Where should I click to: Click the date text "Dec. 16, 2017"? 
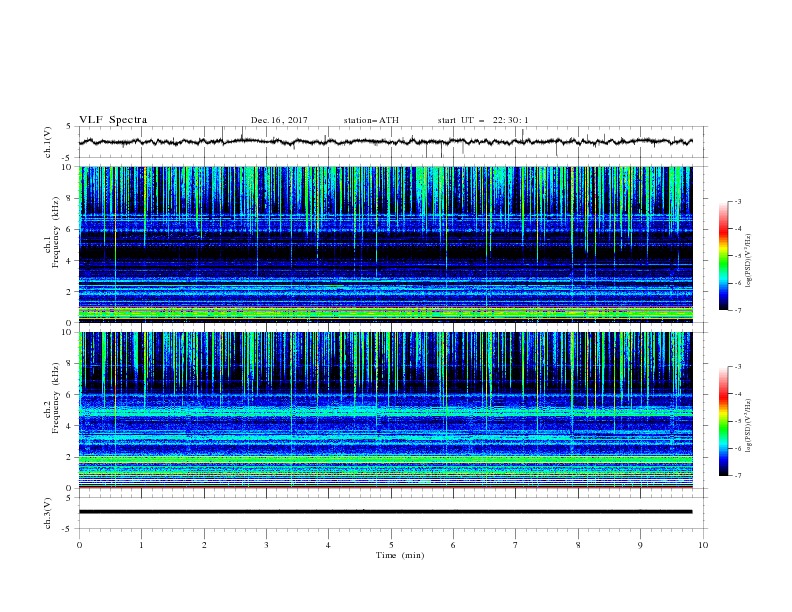point(279,120)
